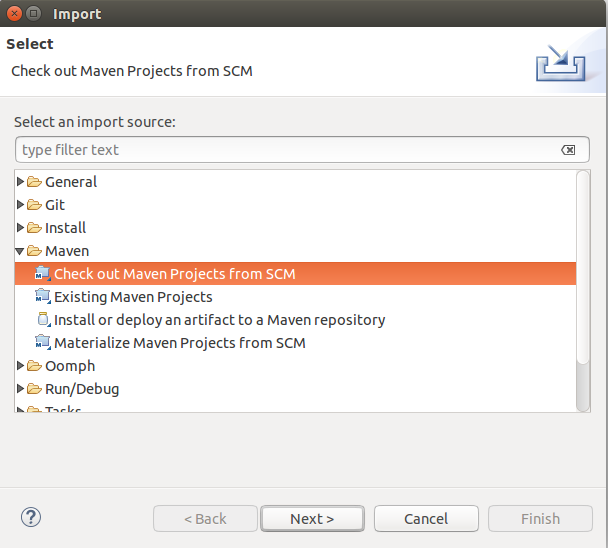Open the Help question mark icon
This screenshot has height=548, width=608.
pyautogui.click(x=30, y=518)
